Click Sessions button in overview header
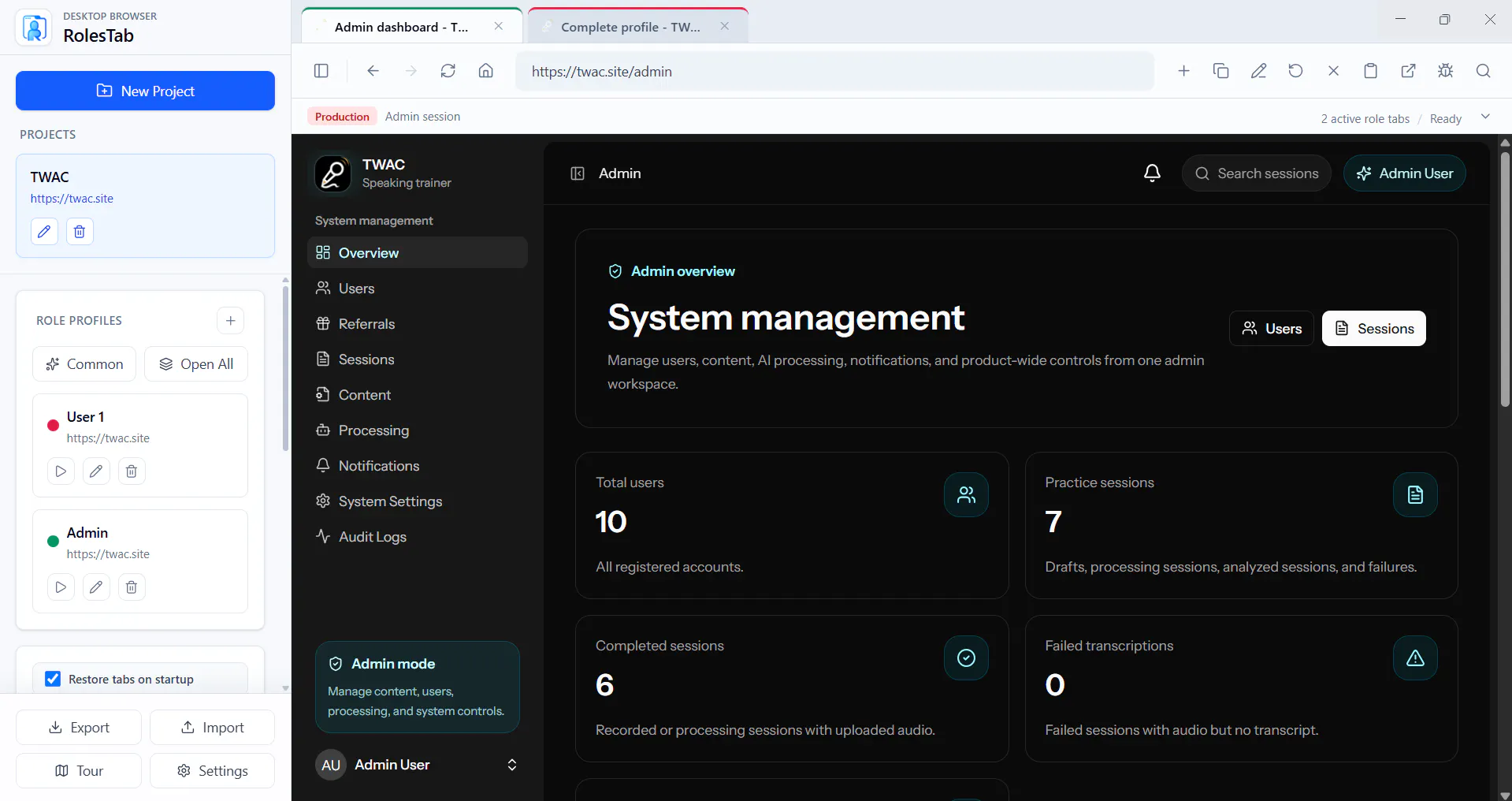 (1374, 328)
